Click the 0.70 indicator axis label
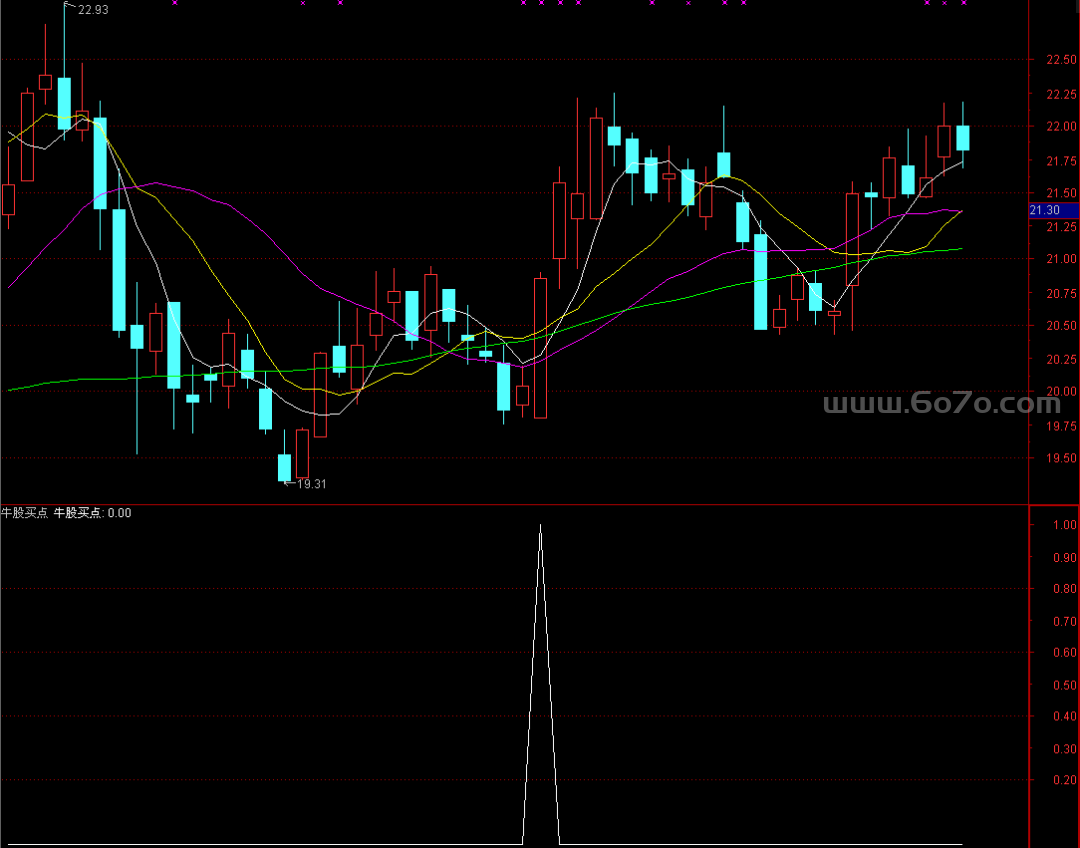This screenshot has height=848, width=1080. coord(1065,621)
